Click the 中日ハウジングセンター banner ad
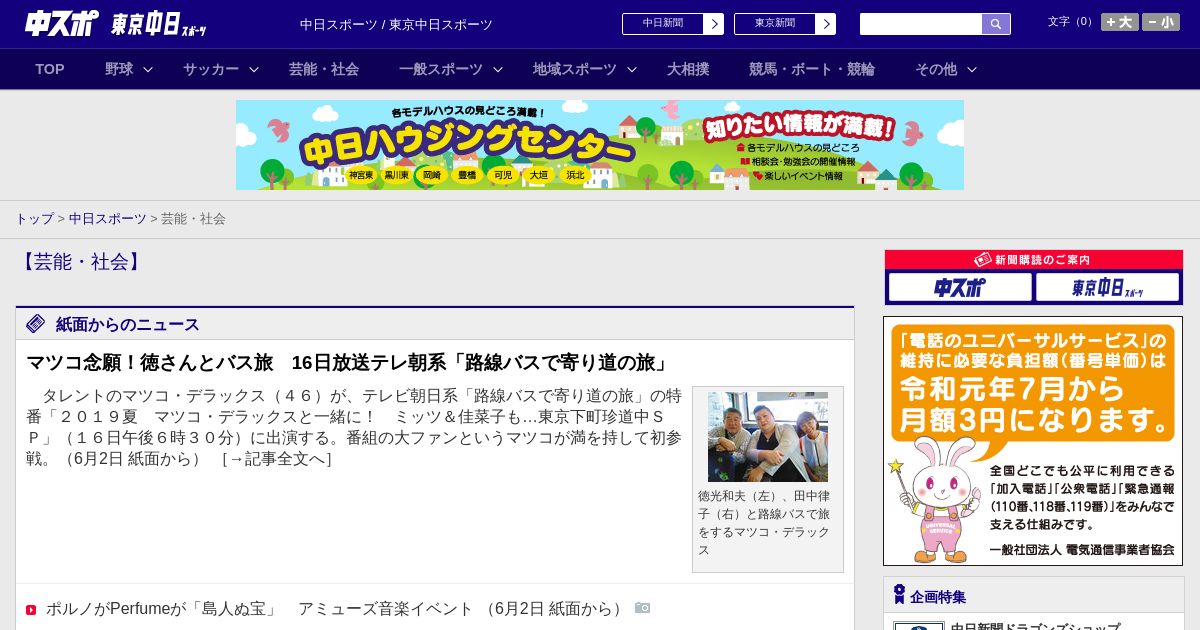Viewport: 1200px width, 630px height. coord(600,145)
